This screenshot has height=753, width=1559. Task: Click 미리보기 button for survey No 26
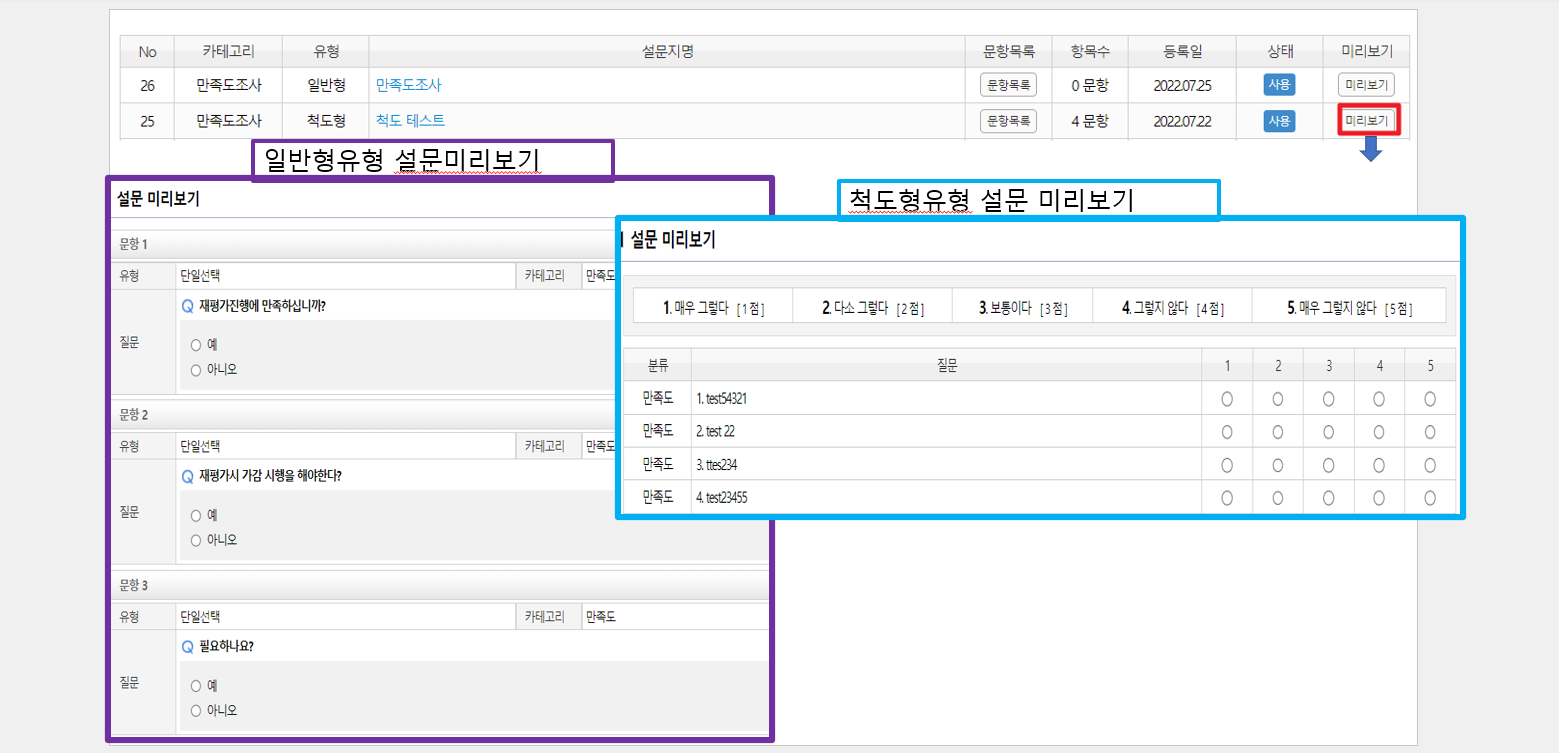[x=1367, y=85]
